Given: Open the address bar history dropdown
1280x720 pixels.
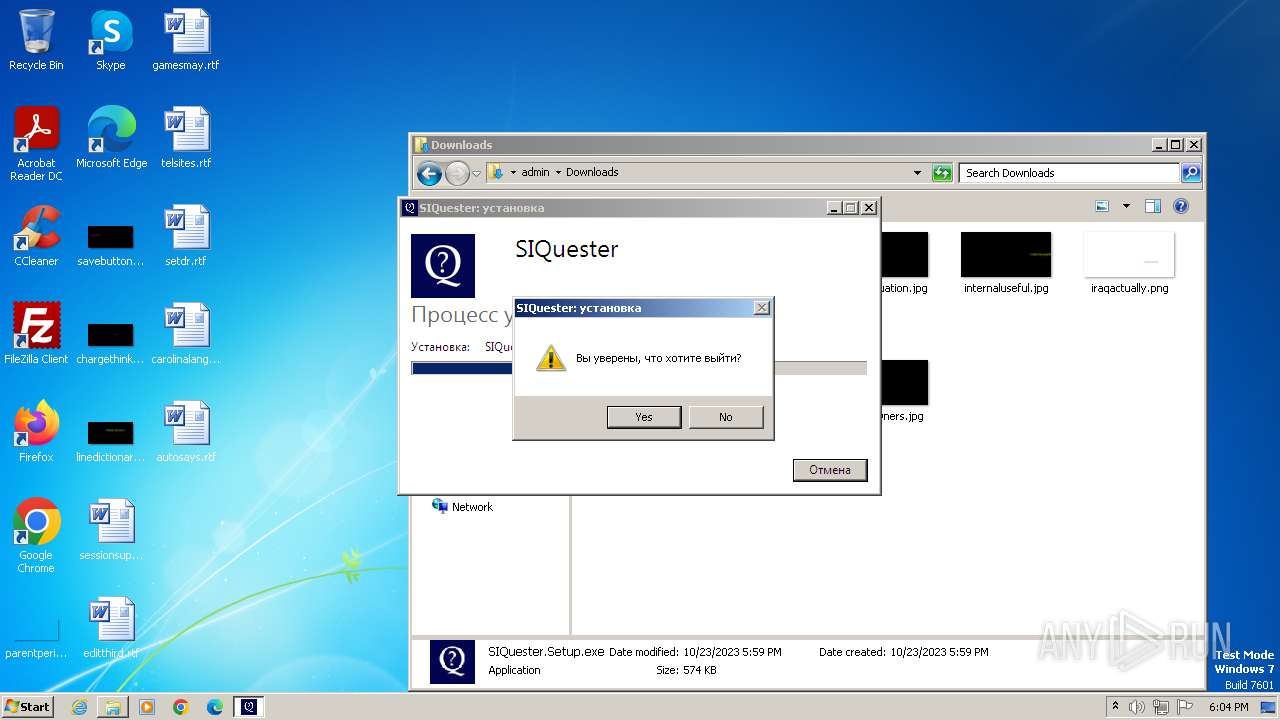Looking at the screenshot, I should [917, 173].
